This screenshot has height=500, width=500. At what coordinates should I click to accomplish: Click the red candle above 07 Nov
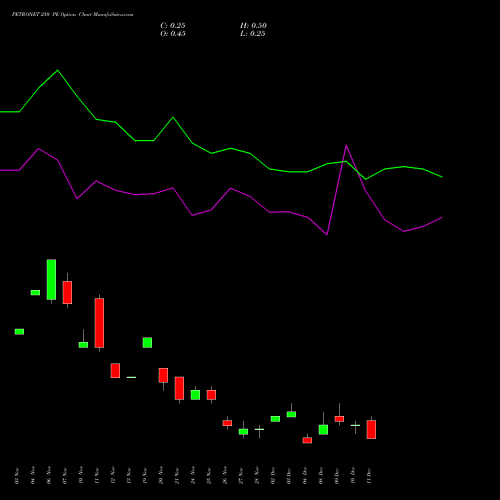tap(67, 292)
